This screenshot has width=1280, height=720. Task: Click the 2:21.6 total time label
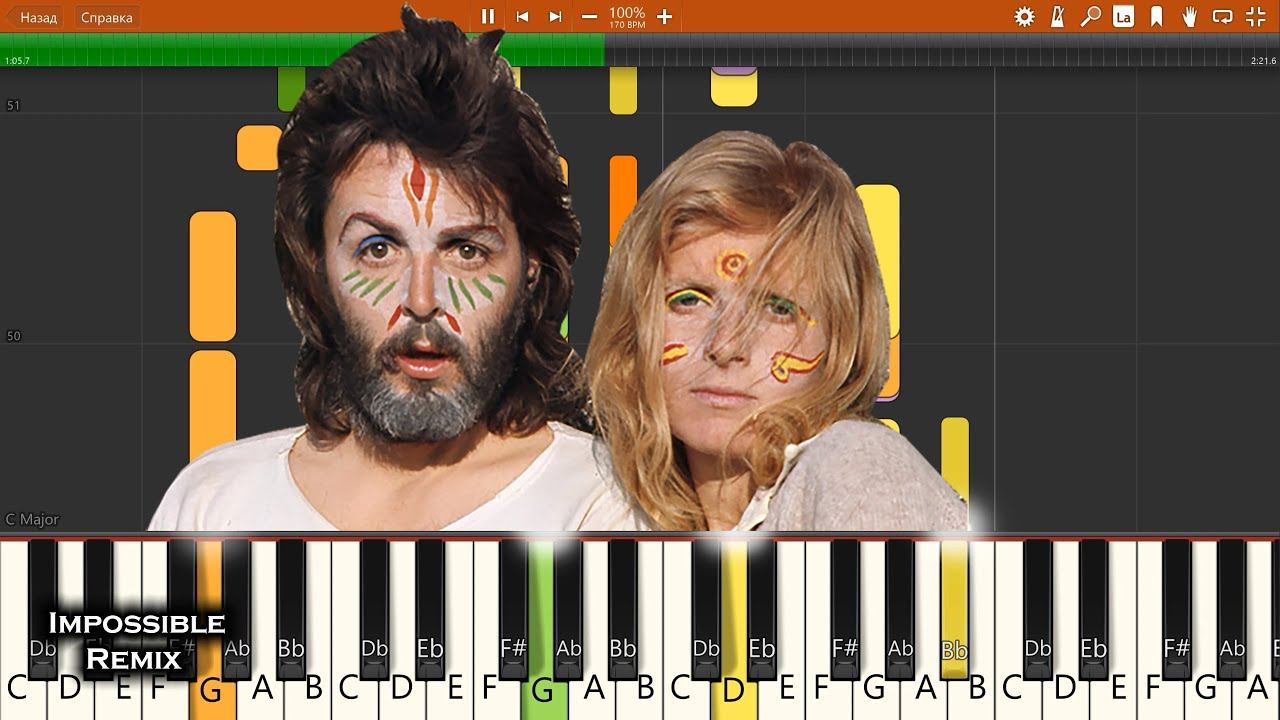pos(1263,61)
